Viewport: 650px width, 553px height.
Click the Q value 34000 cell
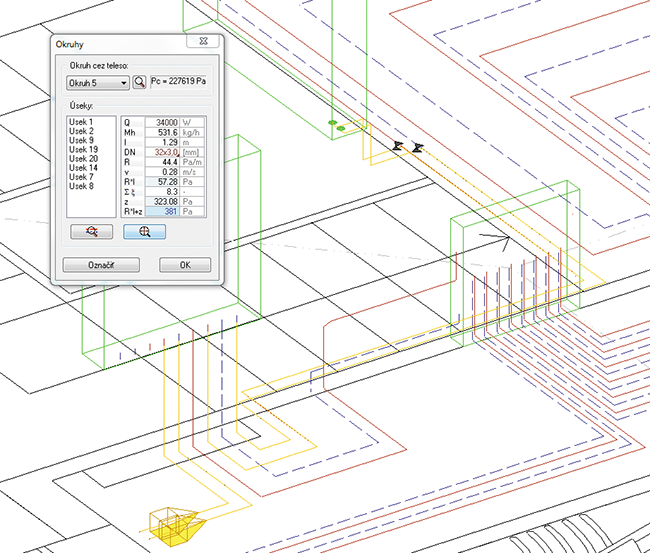(x=162, y=122)
